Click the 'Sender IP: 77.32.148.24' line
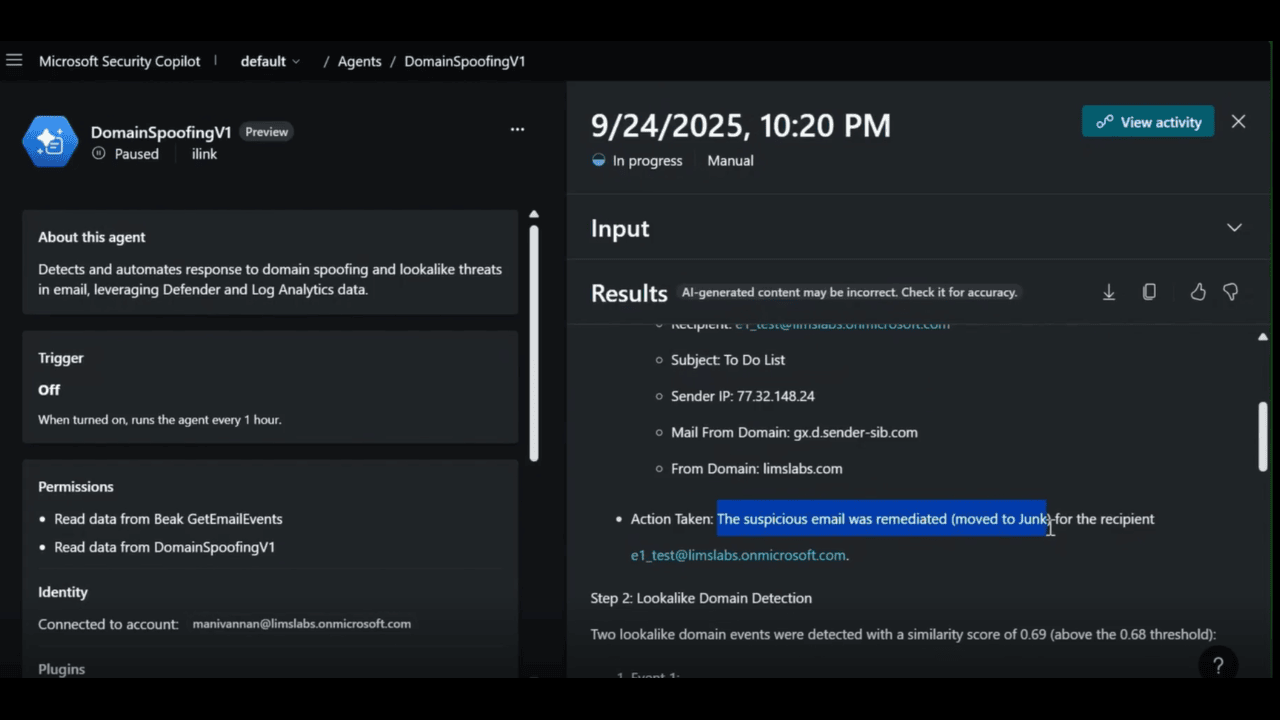This screenshot has height=720, width=1280. tap(743, 396)
